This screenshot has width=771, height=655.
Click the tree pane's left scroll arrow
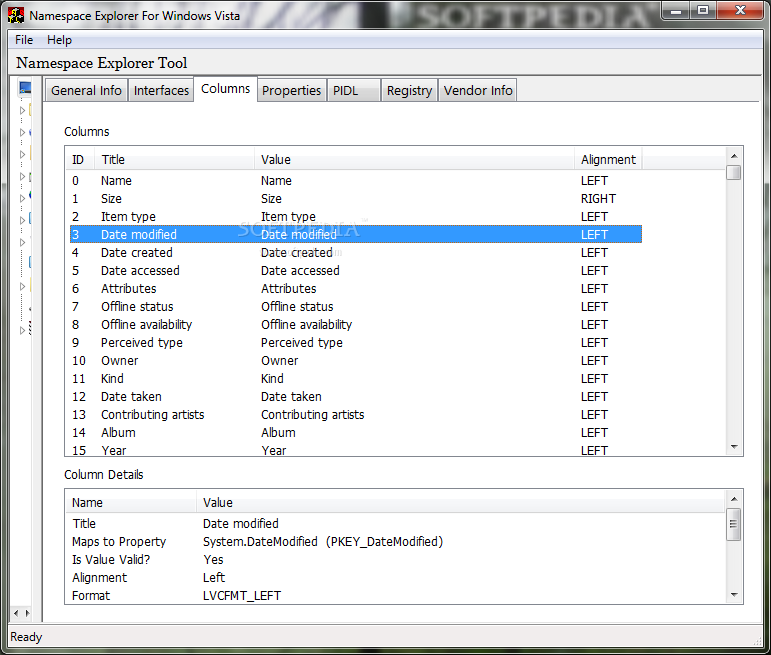16,613
